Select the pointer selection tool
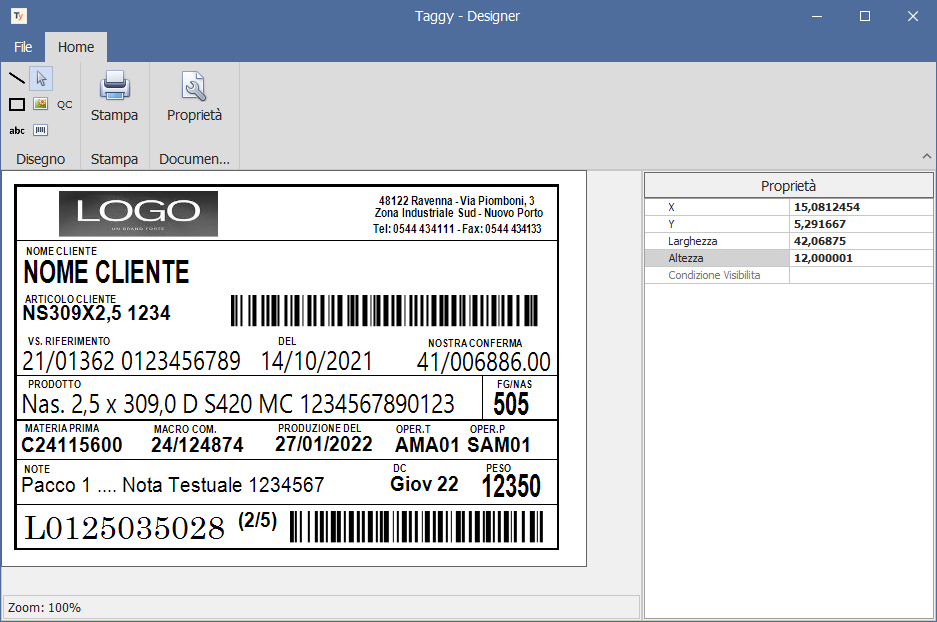The image size is (937, 622). pyautogui.click(x=41, y=78)
